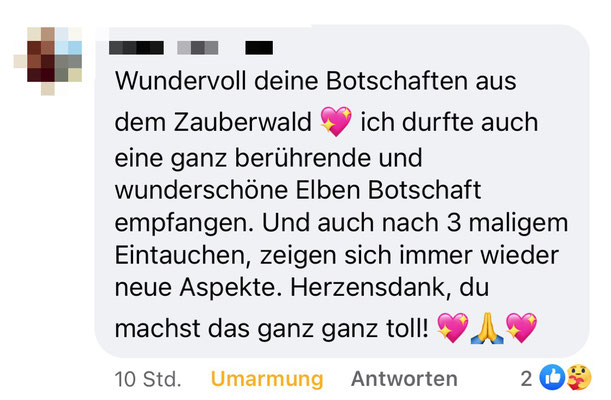Click 'neue Aspekte' in the comment bubble
The image size is (611, 400).
(198, 287)
